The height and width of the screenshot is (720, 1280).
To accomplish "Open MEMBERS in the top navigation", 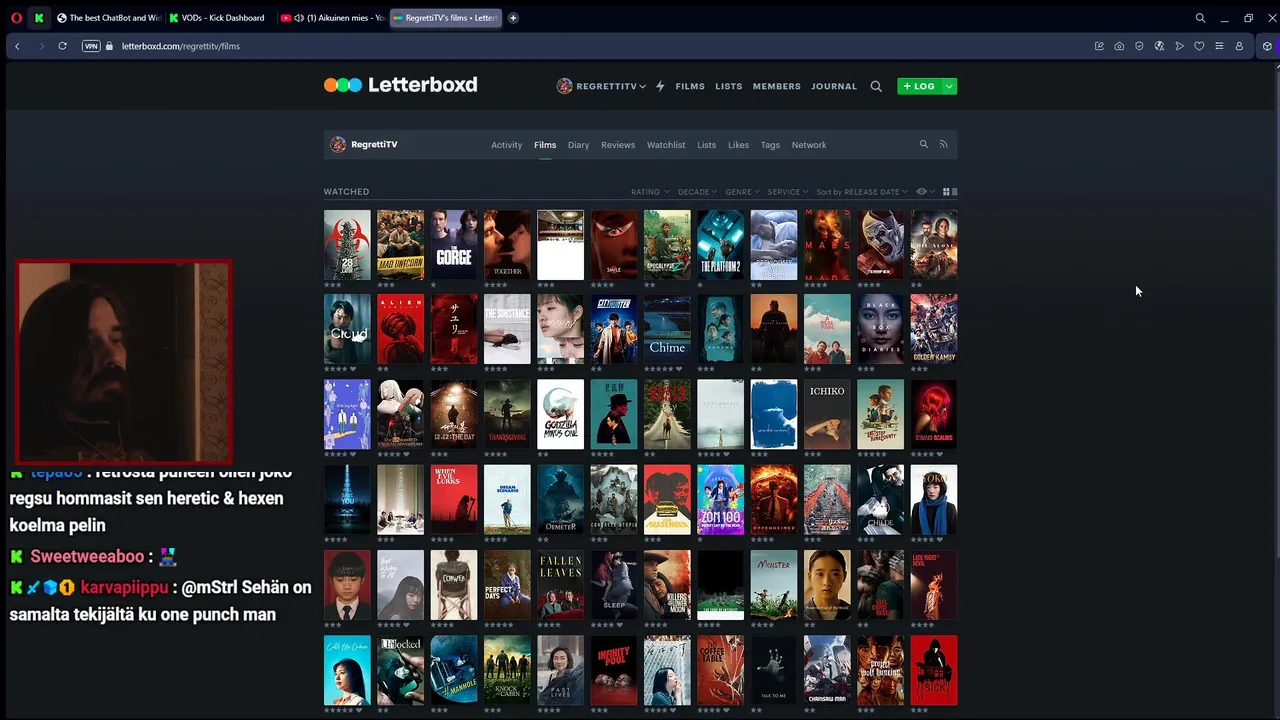I will coord(777,86).
